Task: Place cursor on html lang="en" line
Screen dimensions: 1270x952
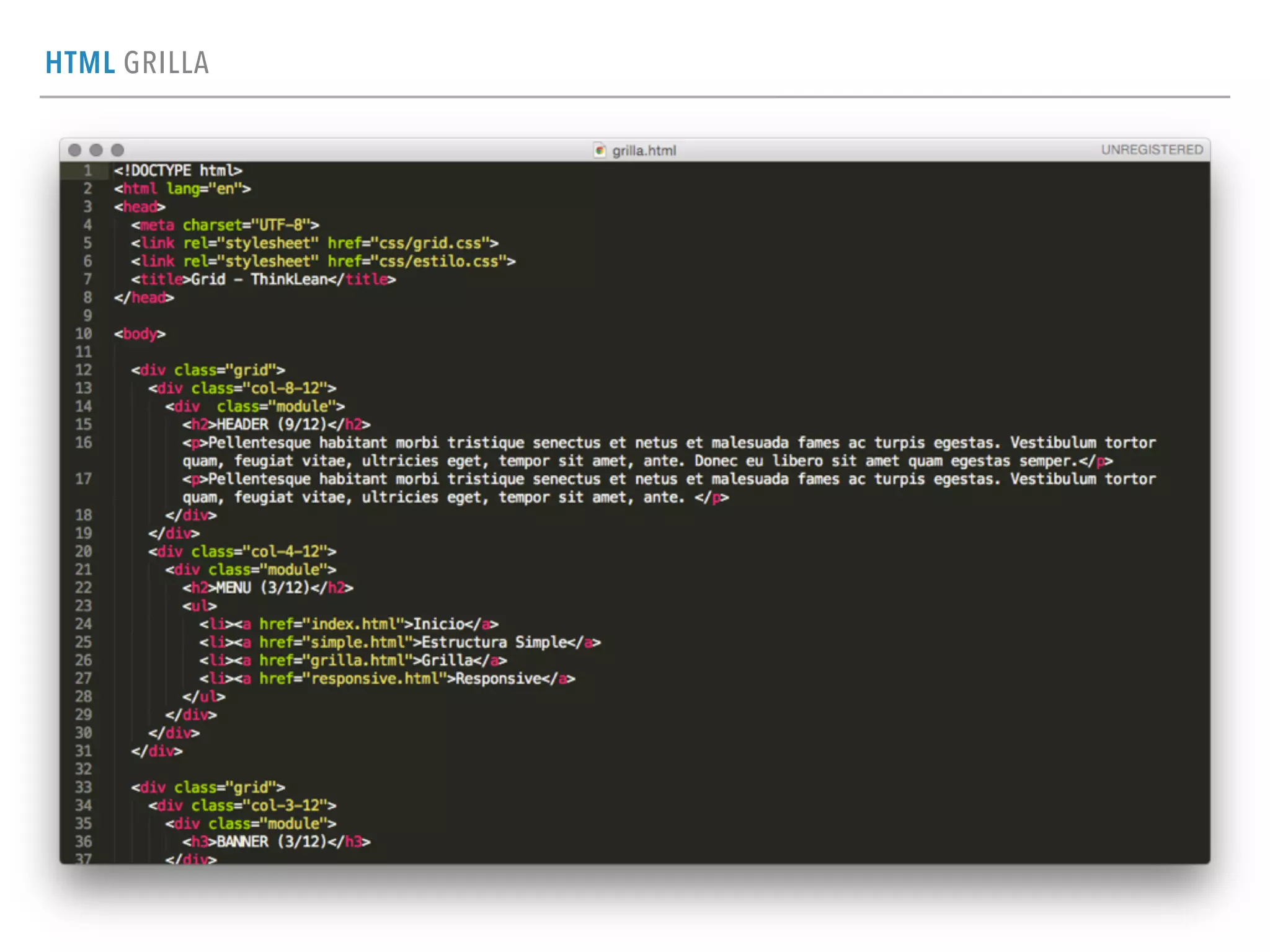Action: (x=182, y=188)
